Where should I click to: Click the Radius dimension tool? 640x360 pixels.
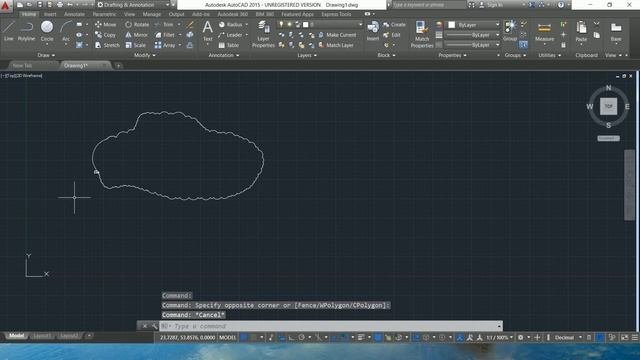pos(231,24)
